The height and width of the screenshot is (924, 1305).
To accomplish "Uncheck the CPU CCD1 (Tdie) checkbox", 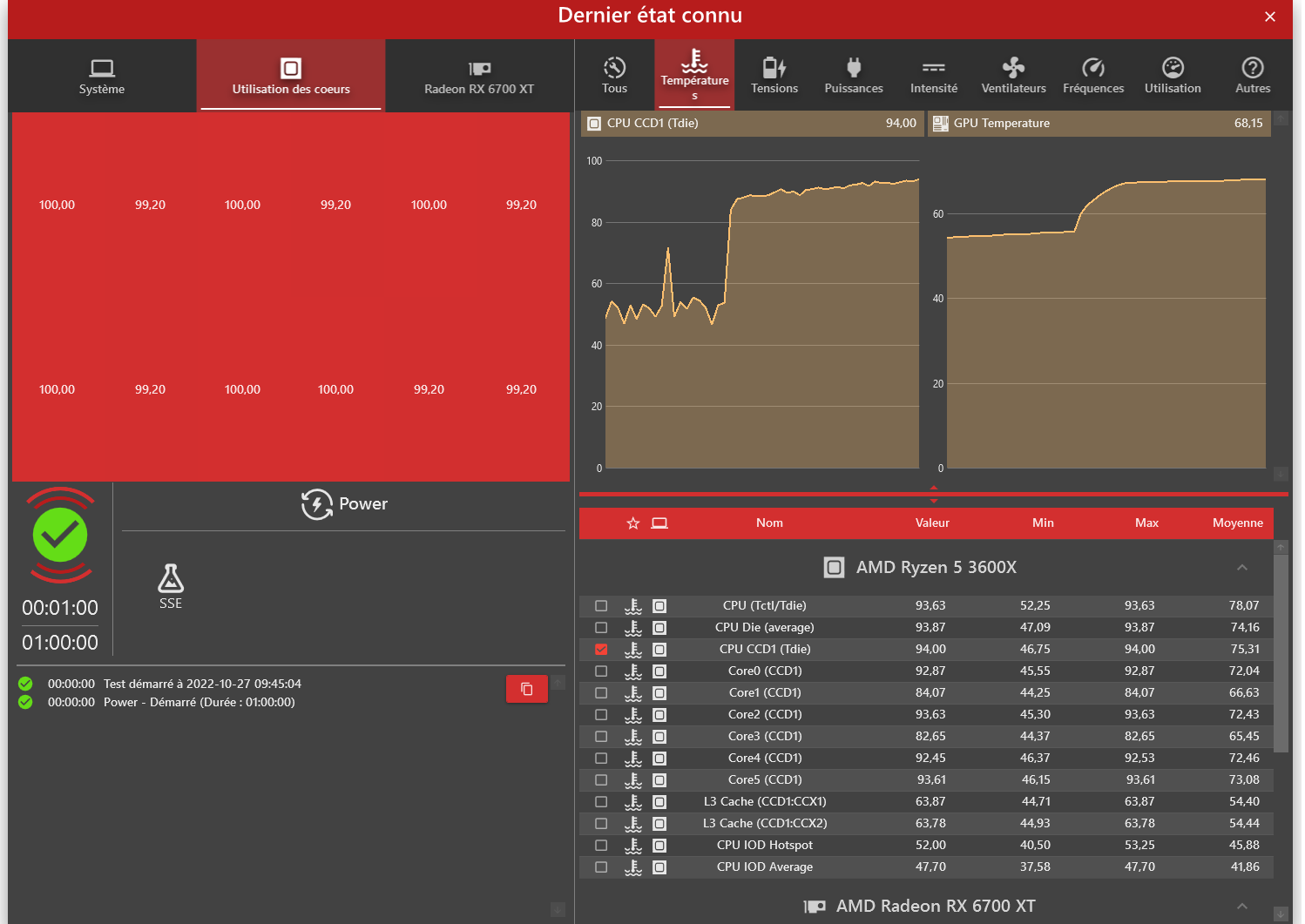I will [x=601, y=650].
